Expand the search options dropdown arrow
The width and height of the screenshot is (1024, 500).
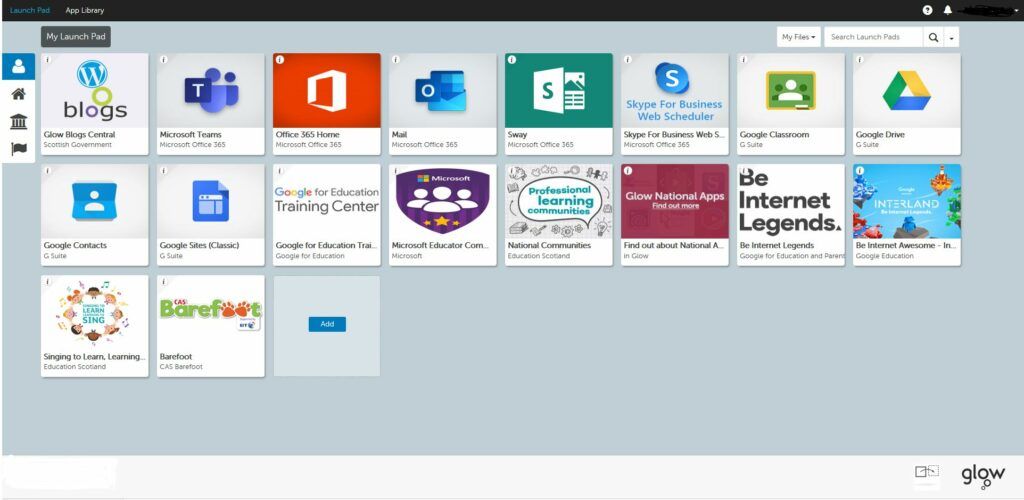click(952, 37)
